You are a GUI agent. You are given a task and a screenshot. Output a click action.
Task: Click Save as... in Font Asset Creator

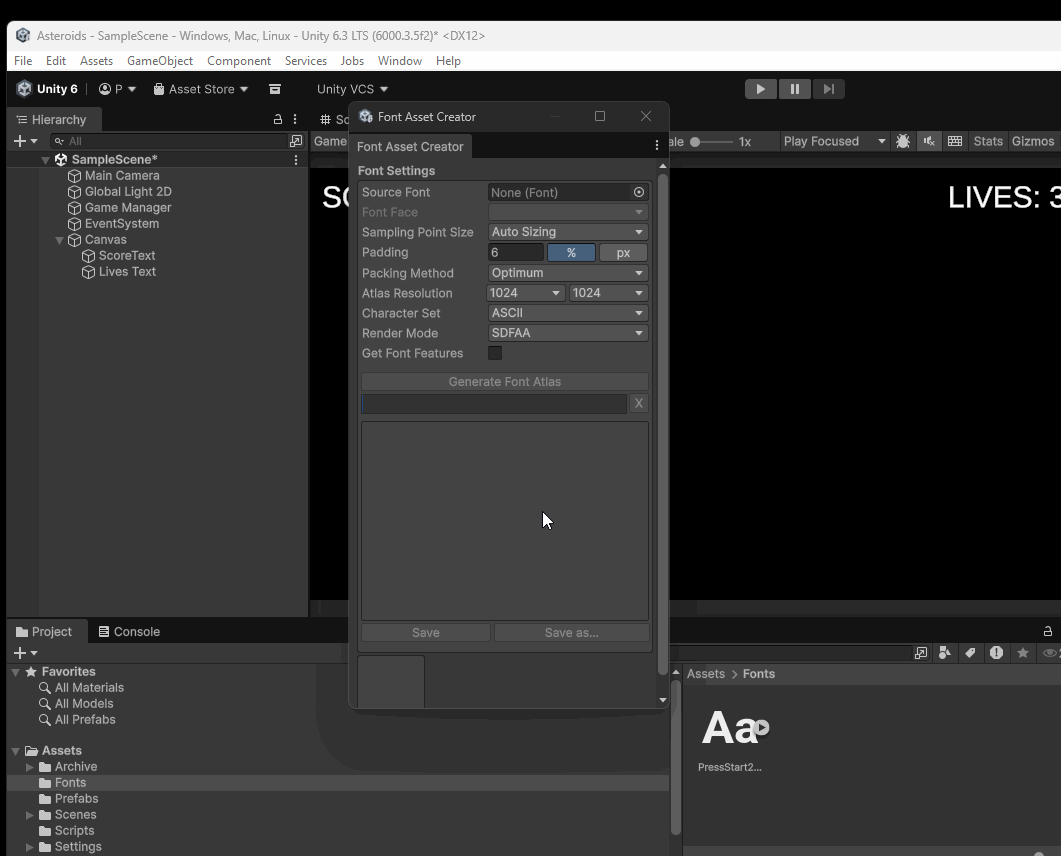(572, 633)
